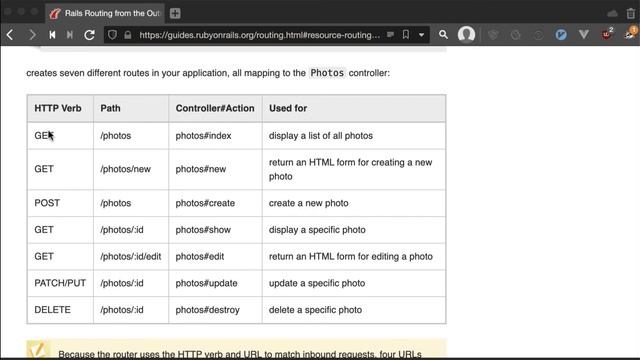Click the Photos controller code word
Image resolution: width=640 pixels, height=360 pixels.
[327, 73]
